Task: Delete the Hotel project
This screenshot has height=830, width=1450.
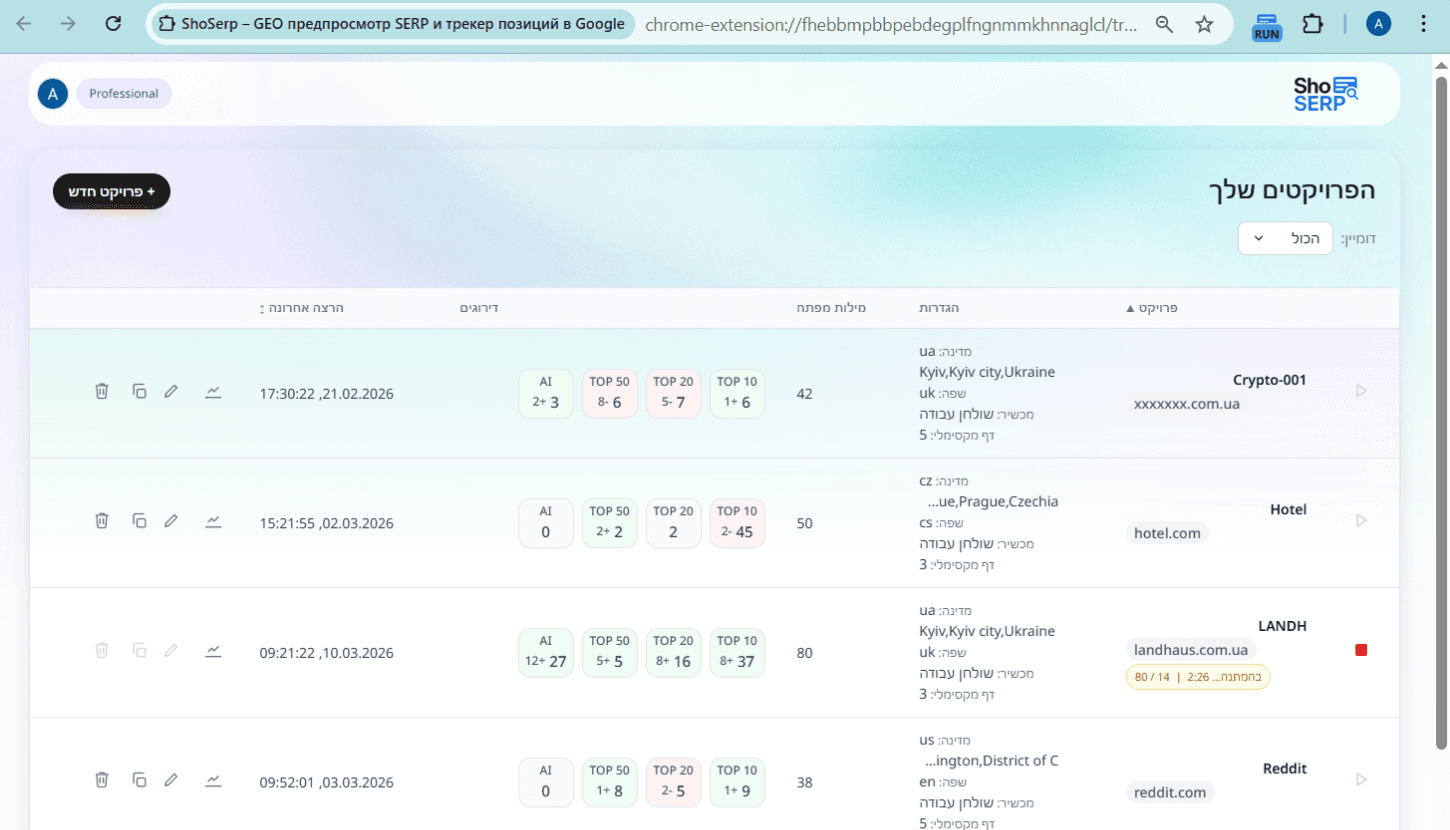Action: [101, 520]
